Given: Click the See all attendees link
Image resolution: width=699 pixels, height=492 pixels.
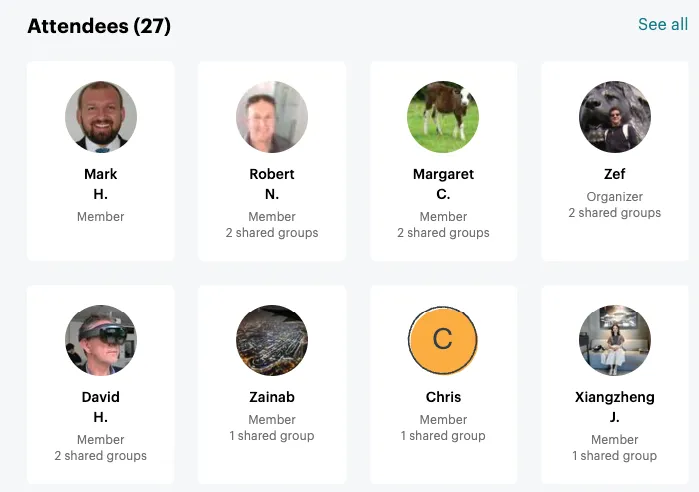Looking at the screenshot, I should tap(663, 24).
